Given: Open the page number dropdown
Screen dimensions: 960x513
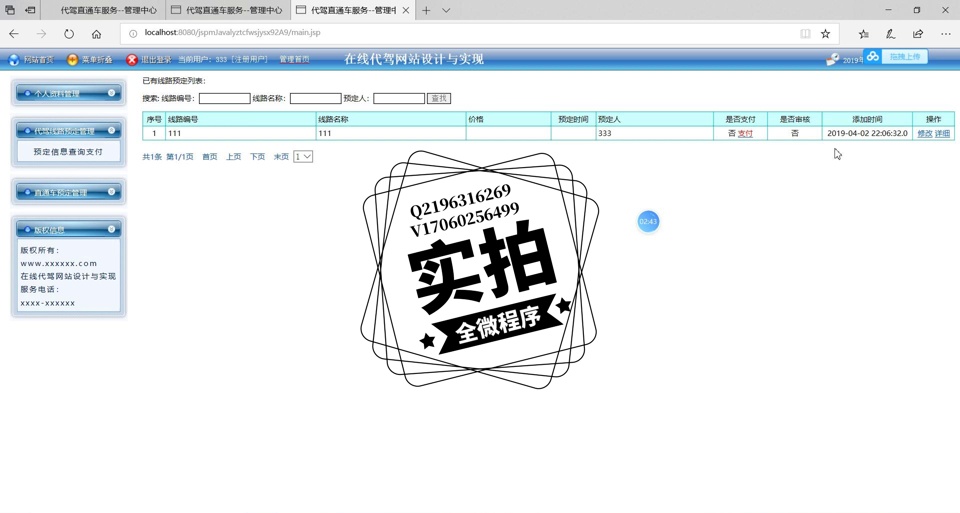Looking at the screenshot, I should [303, 157].
